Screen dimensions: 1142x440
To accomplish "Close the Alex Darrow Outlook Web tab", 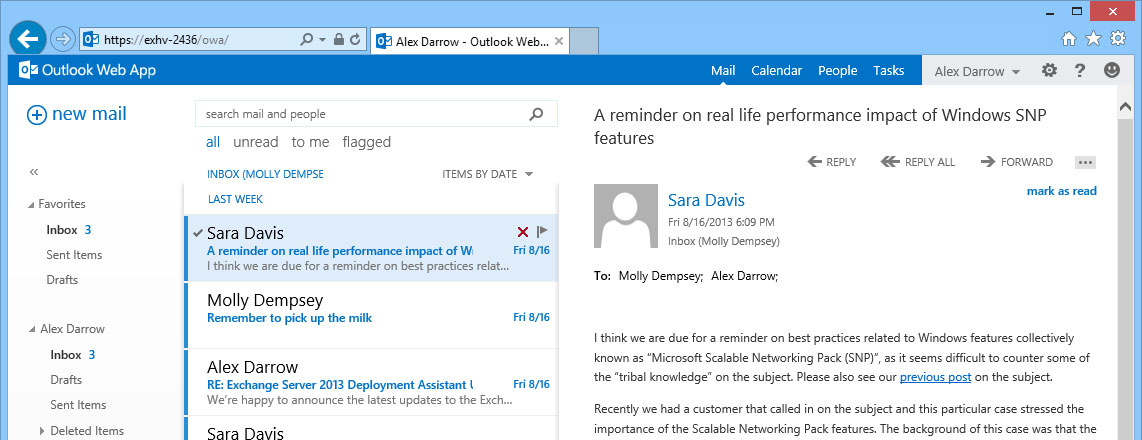I will (x=559, y=42).
